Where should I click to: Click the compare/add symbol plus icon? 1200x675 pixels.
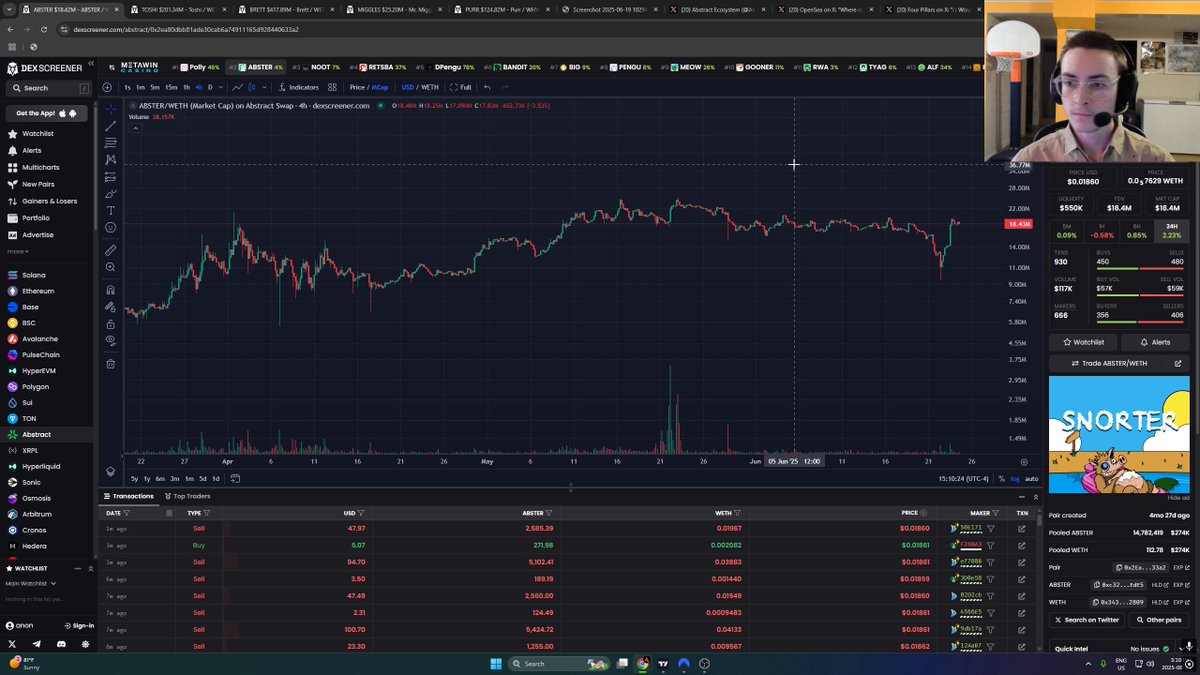(x=107, y=87)
